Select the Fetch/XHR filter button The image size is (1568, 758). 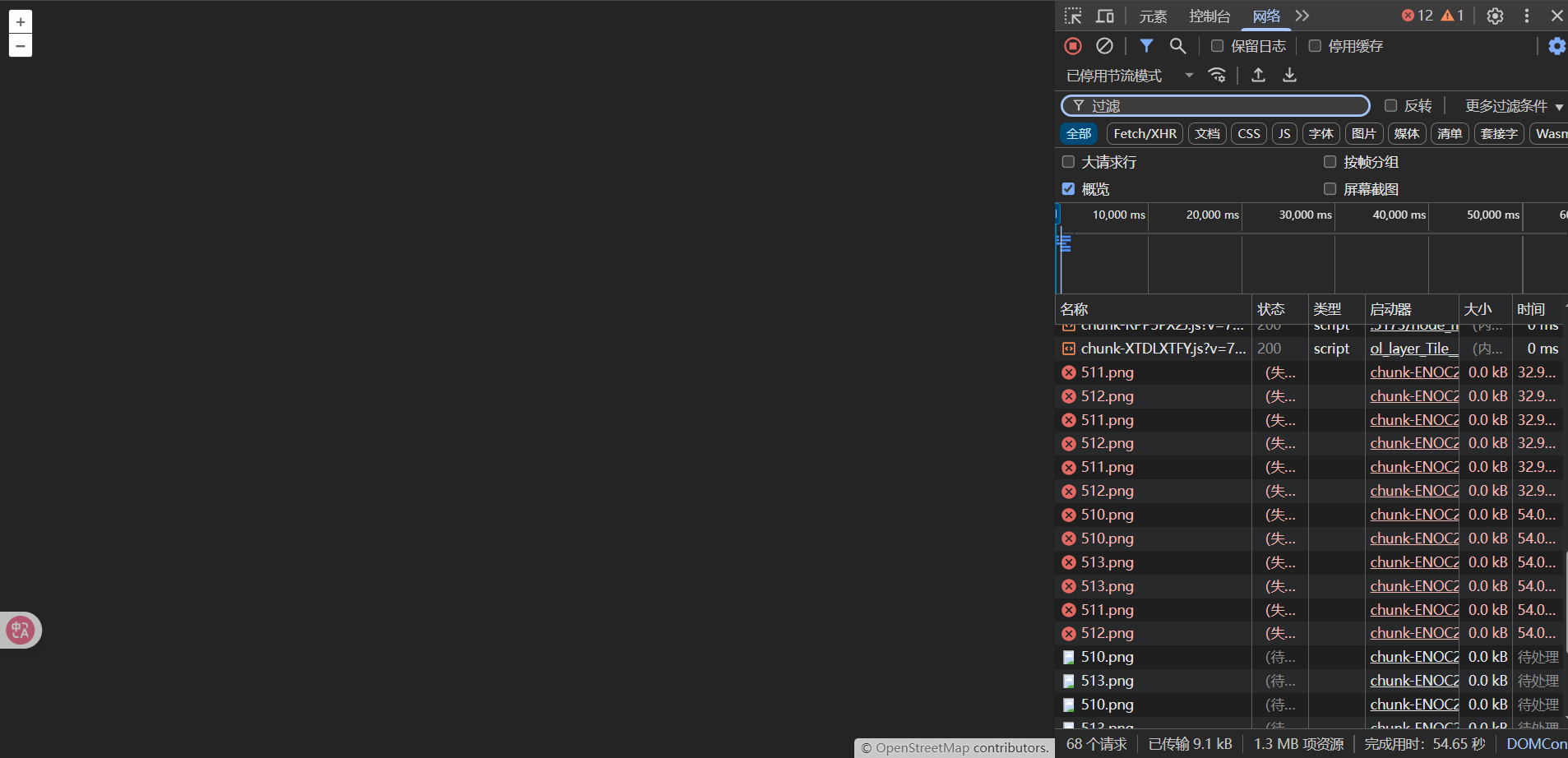[1145, 134]
